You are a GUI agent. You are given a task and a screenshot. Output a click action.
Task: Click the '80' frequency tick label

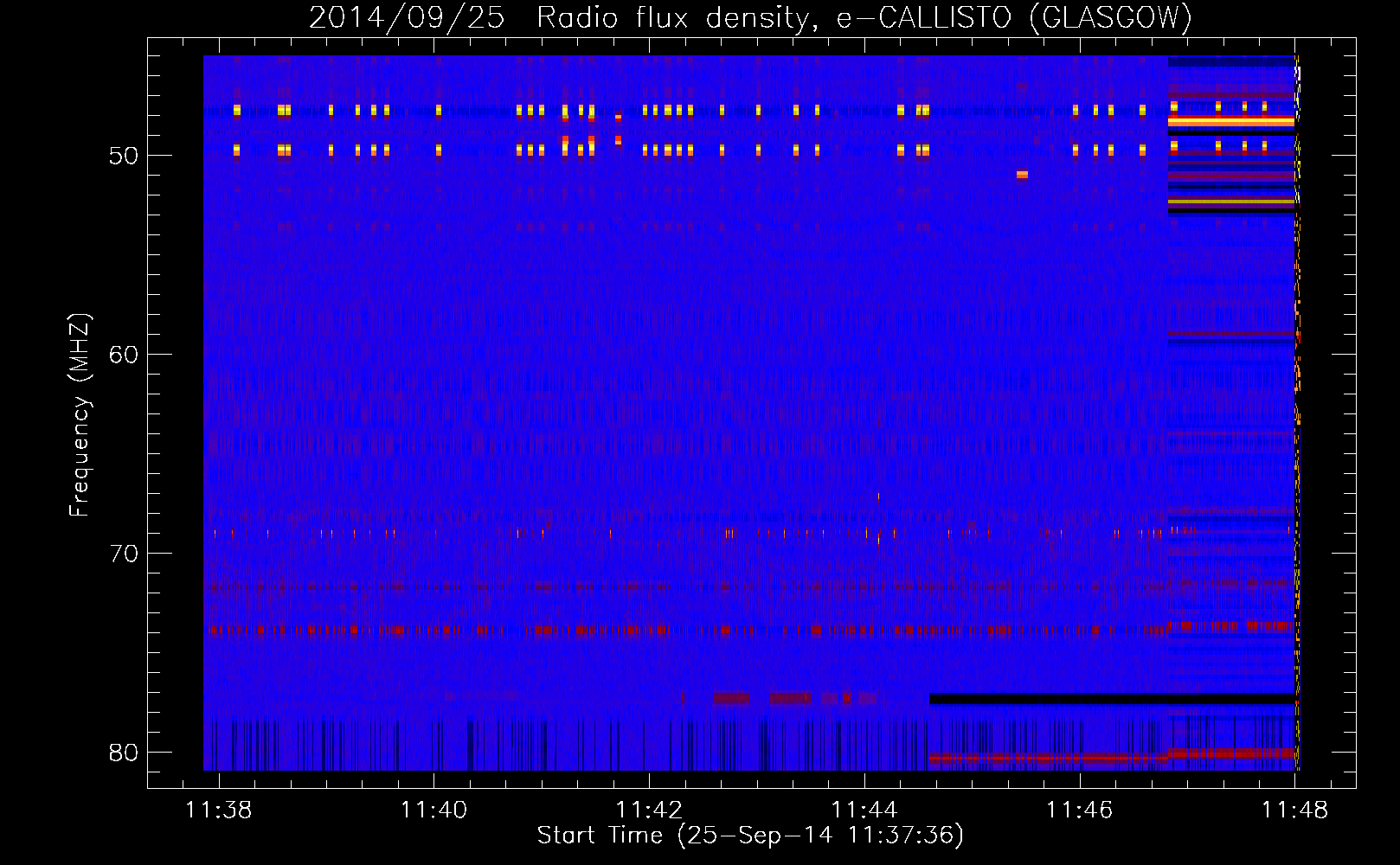(x=124, y=753)
